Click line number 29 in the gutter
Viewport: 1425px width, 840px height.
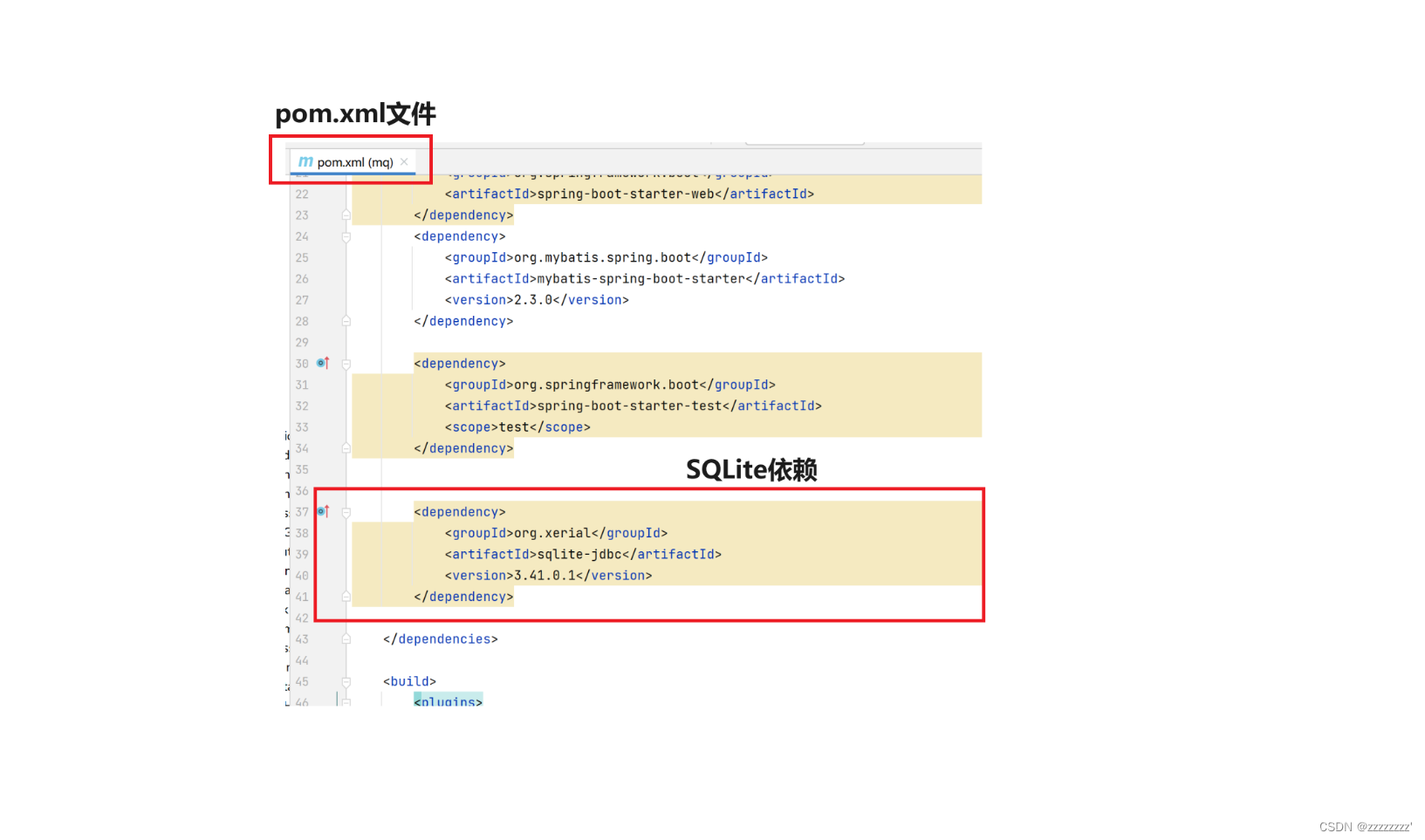point(302,342)
